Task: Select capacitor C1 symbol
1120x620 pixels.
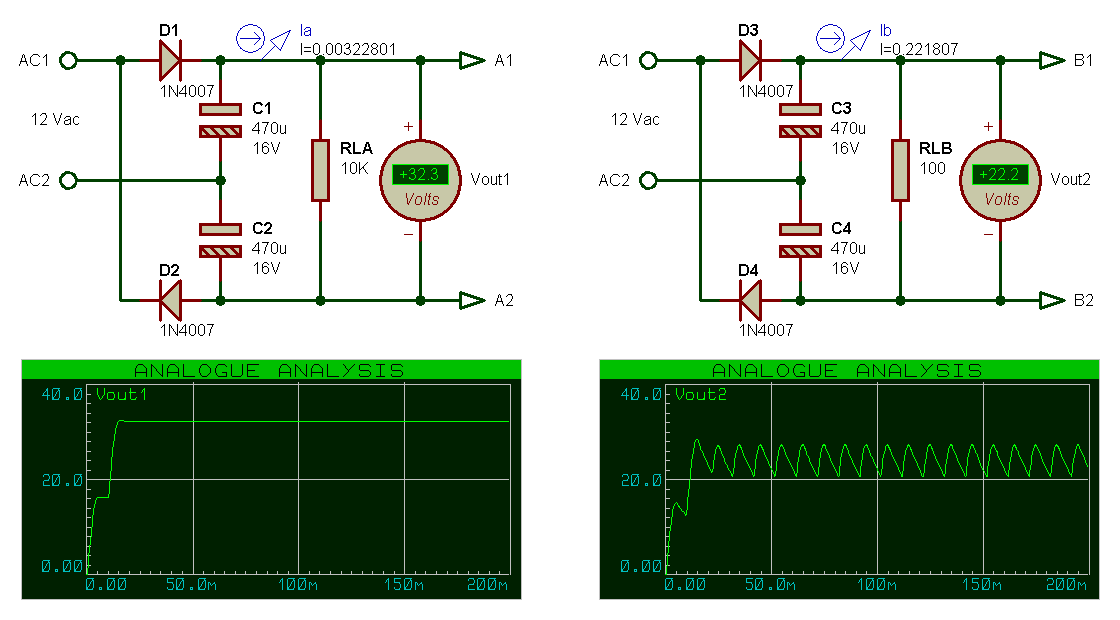Action: click(x=221, y=120)
